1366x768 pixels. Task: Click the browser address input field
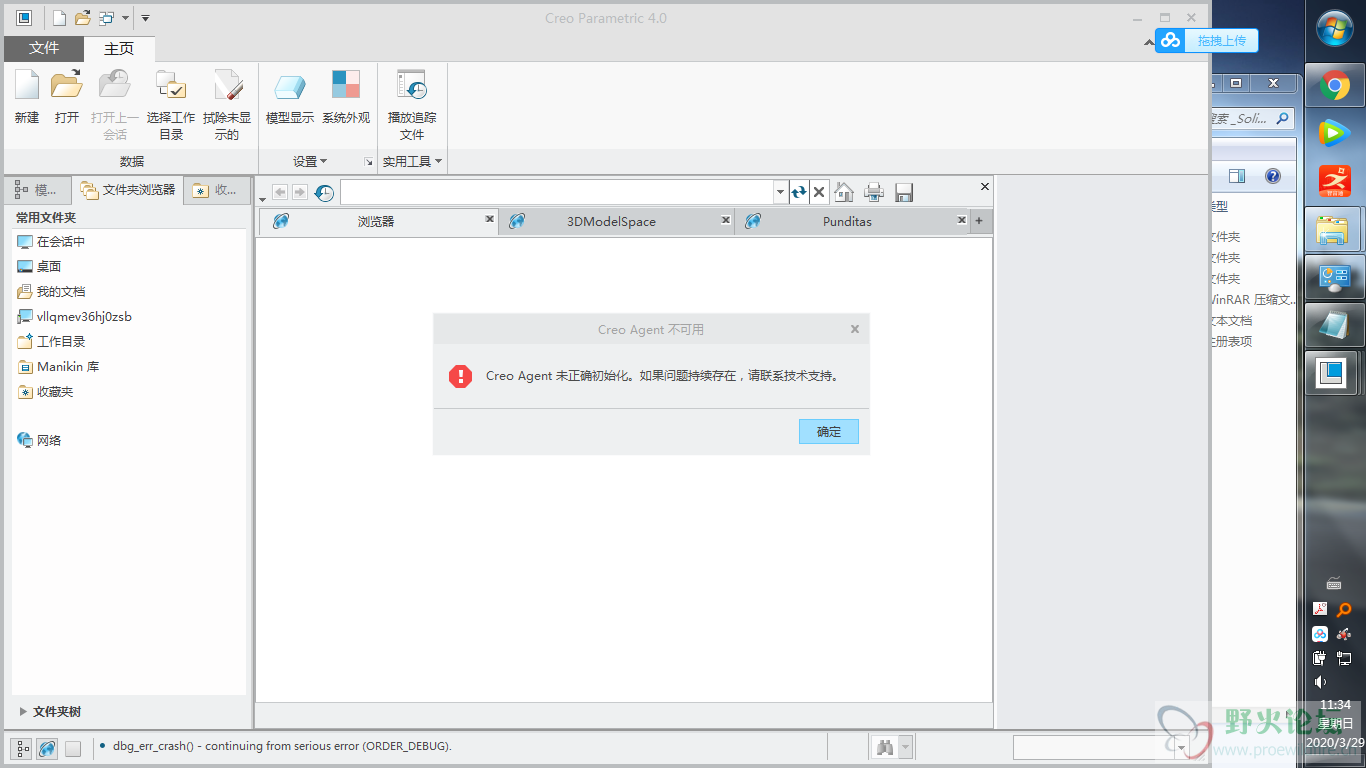[557, 192]
